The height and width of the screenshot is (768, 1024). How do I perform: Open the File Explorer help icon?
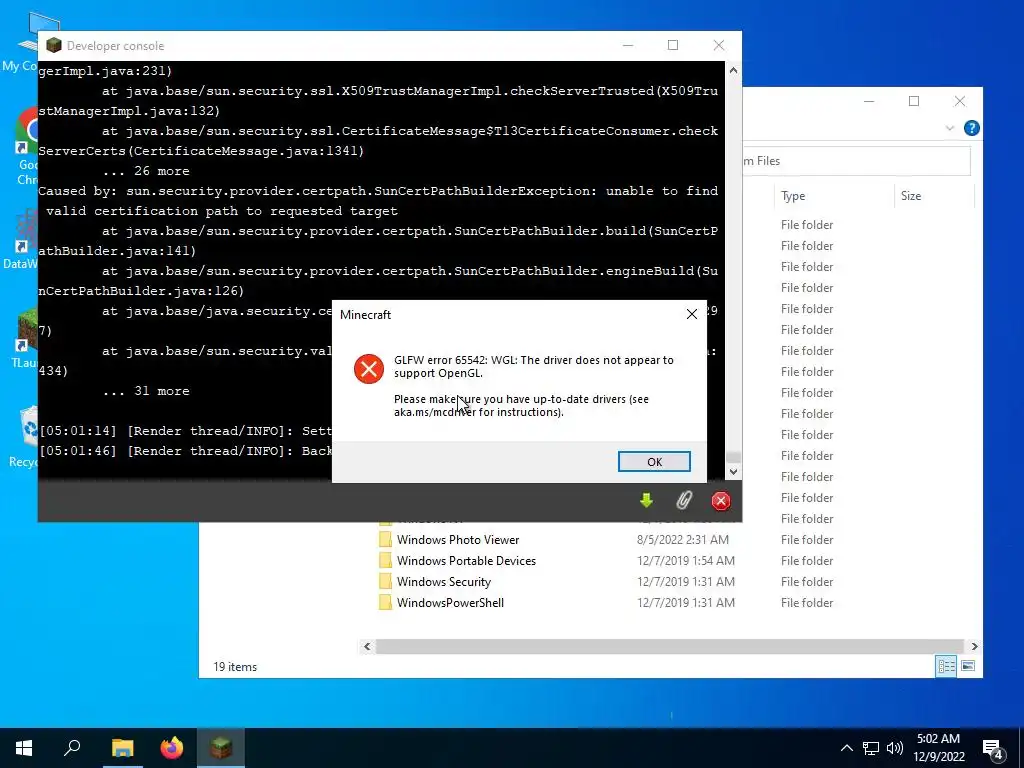[x=972, y=128]
